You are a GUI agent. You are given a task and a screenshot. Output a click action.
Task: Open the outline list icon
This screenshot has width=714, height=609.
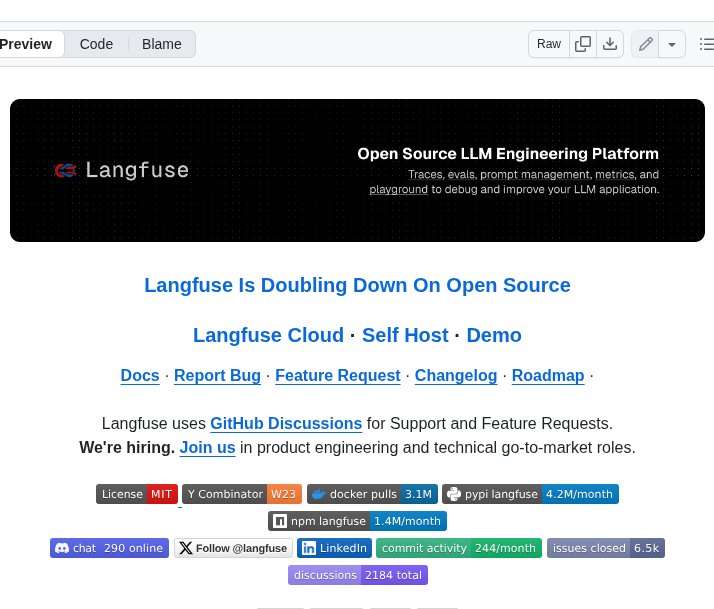[x=706, y=44]
